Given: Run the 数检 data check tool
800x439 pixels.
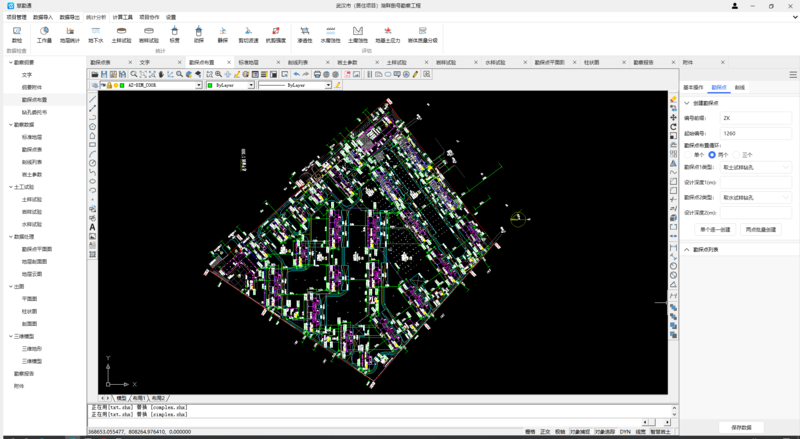Looking at the screenshot, I should (17, 34).
